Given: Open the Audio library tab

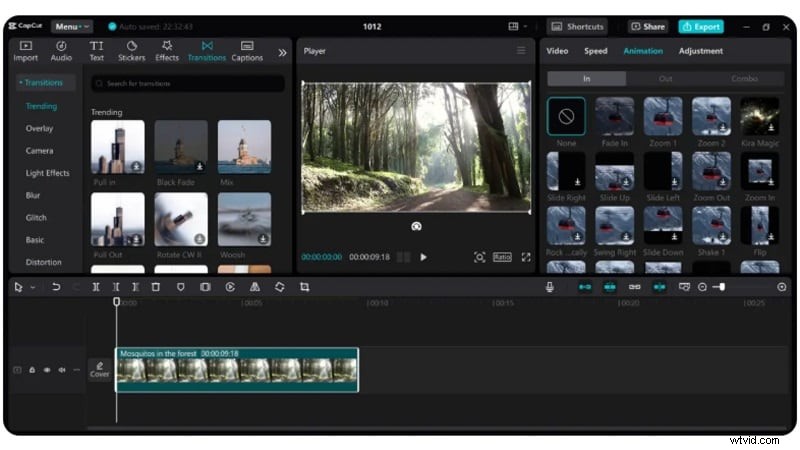Looking at the screenshot, I should [x=61, y=51].
